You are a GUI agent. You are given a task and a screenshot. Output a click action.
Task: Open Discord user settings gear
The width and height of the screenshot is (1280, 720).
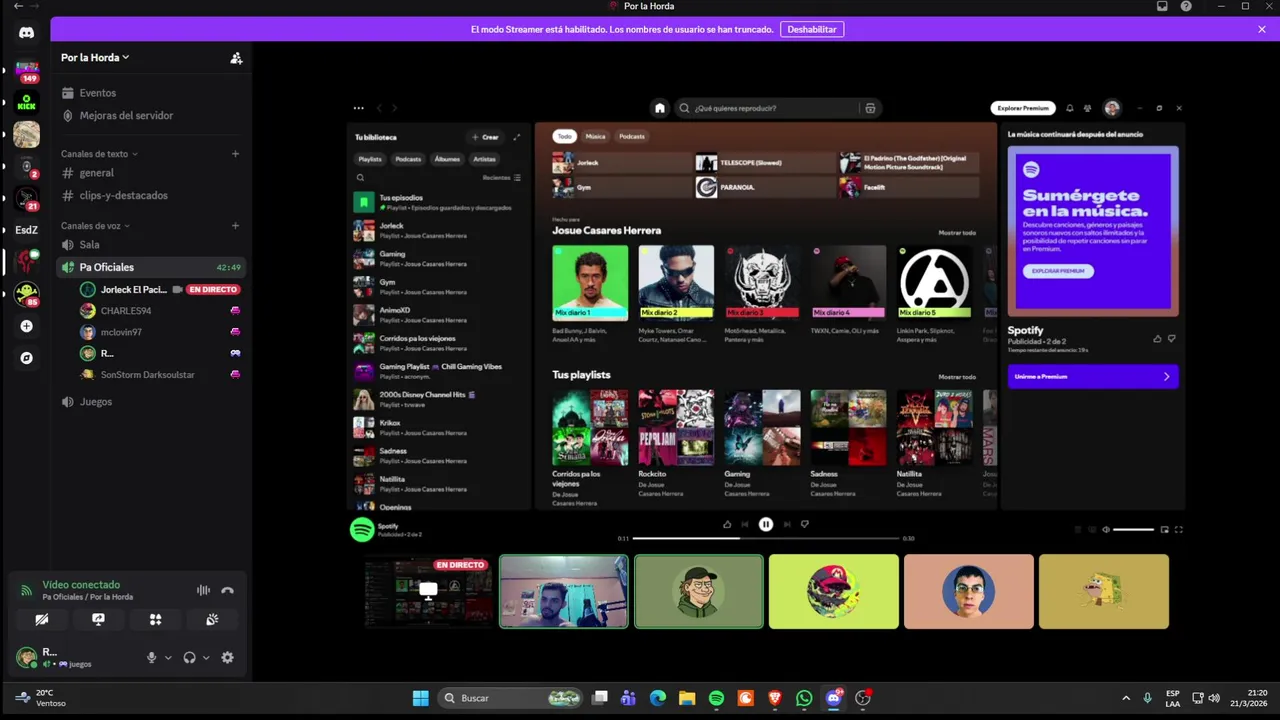tap(227, 657)
